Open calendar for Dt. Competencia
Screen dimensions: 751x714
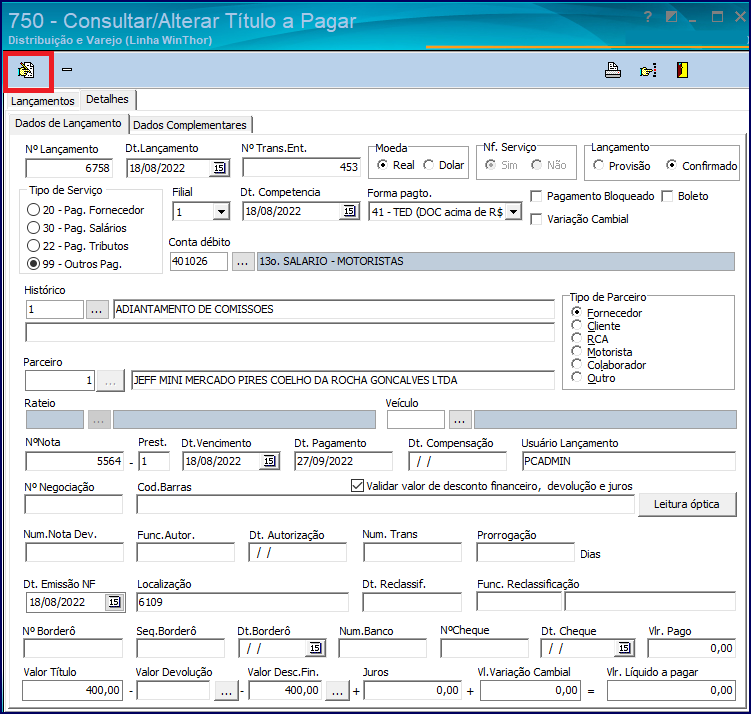point(350,211)
